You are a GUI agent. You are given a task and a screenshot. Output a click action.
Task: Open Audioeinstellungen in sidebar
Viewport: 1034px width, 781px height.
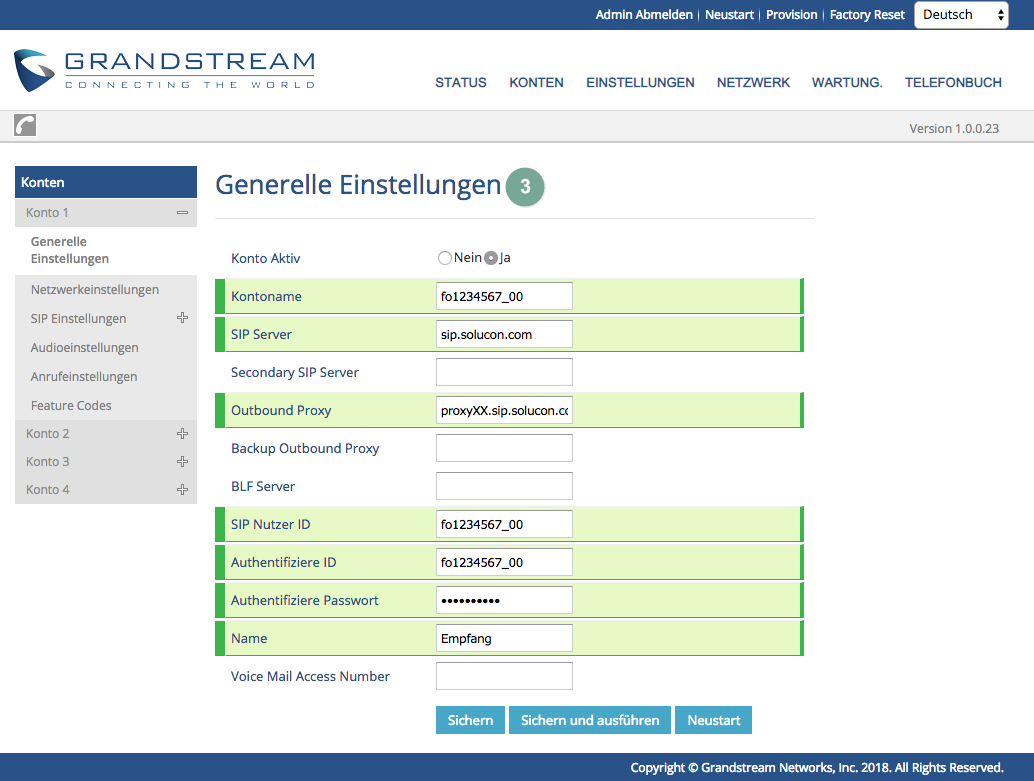(x=84, y=348)
